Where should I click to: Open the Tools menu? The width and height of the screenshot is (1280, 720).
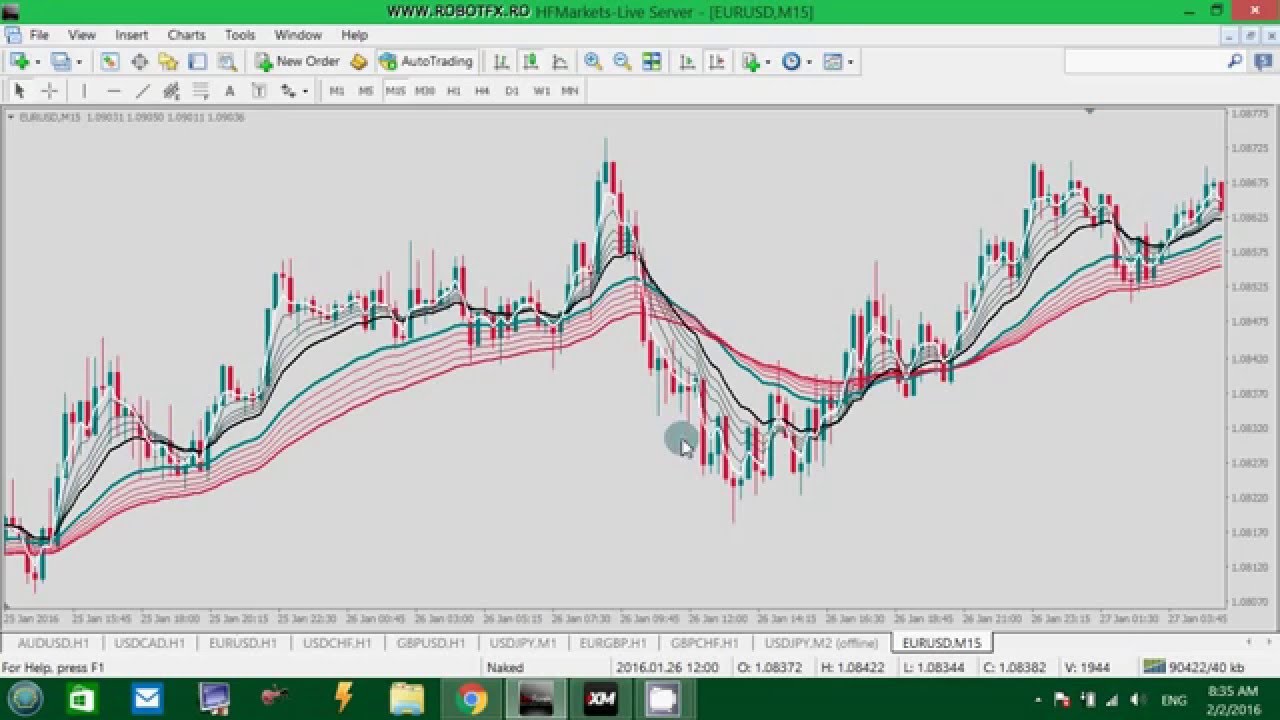[240, 35]
